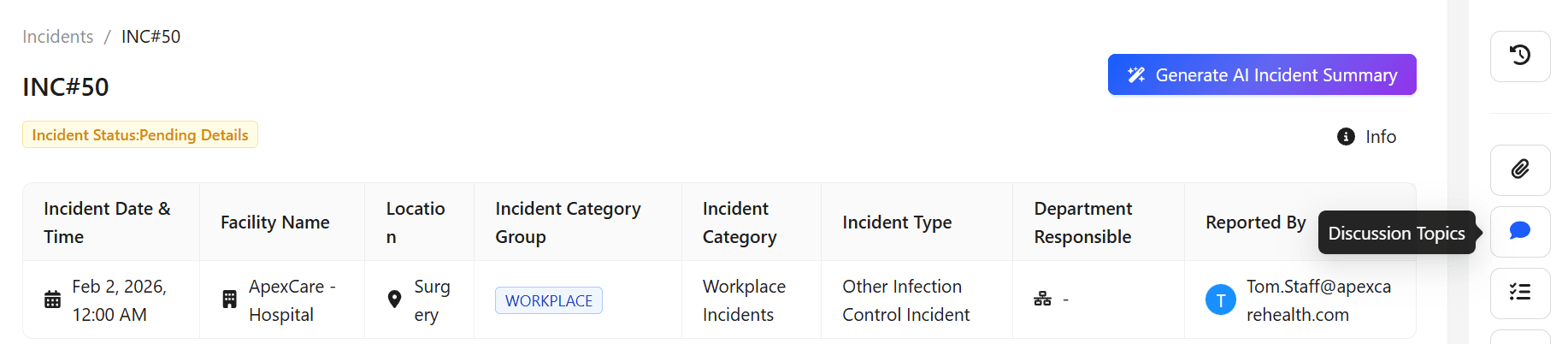The width and height of the screenshot is (1568, 344).
Task: Click the location pin icon
Action: 394,300
